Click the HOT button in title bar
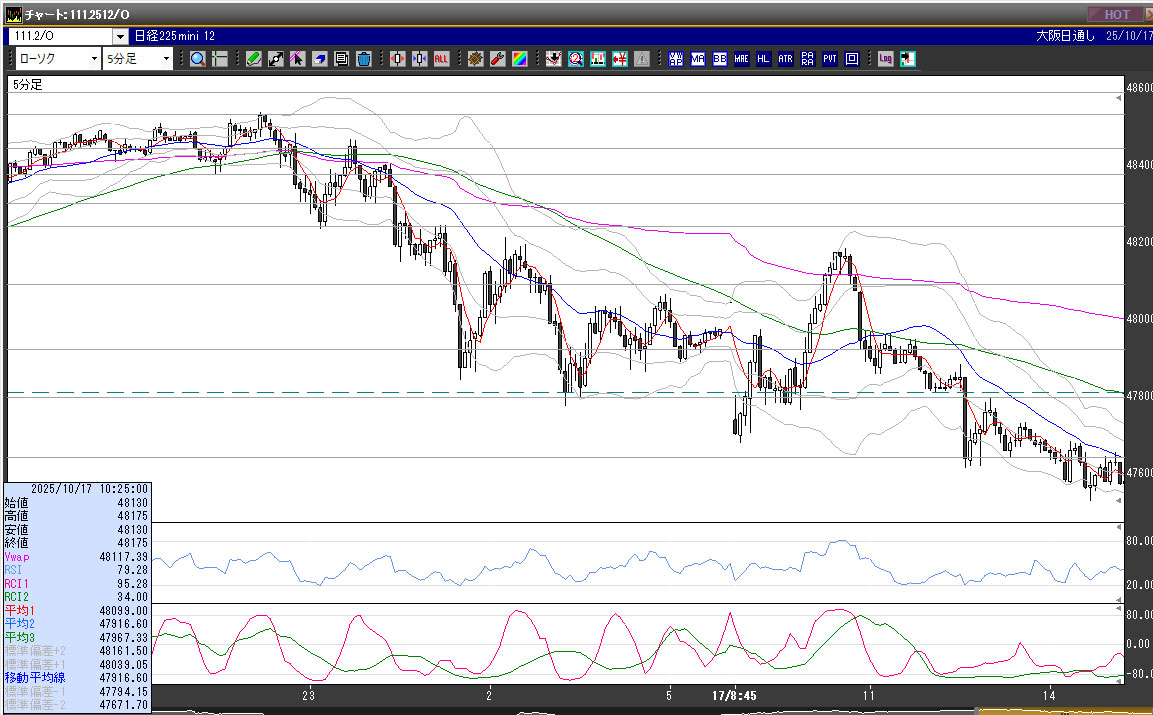The height and width of the screenshot is (715, 1153). coord(1116,14)
